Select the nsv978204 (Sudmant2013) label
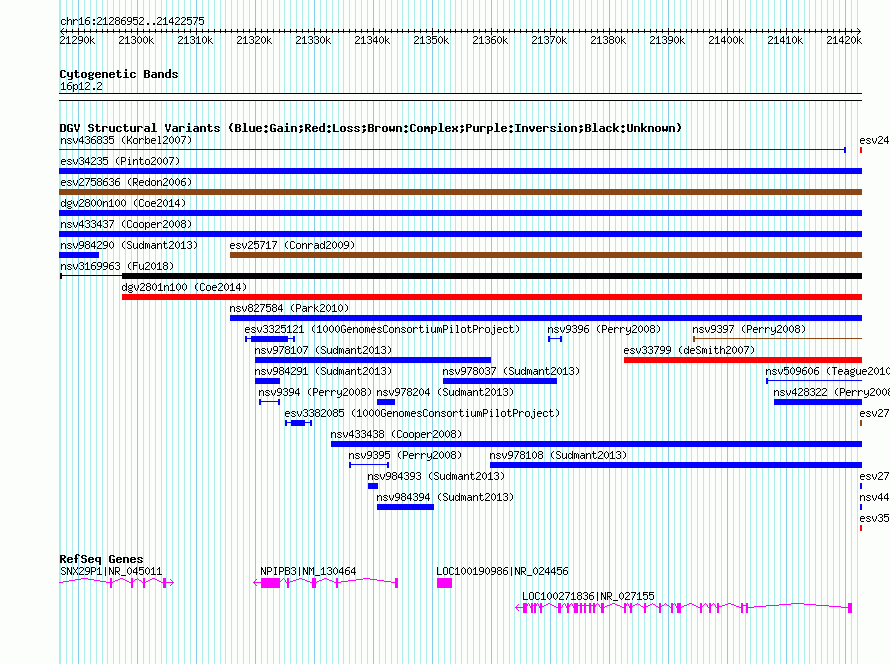The width and height of the screenshot is (890, 664). click(445, 392)
